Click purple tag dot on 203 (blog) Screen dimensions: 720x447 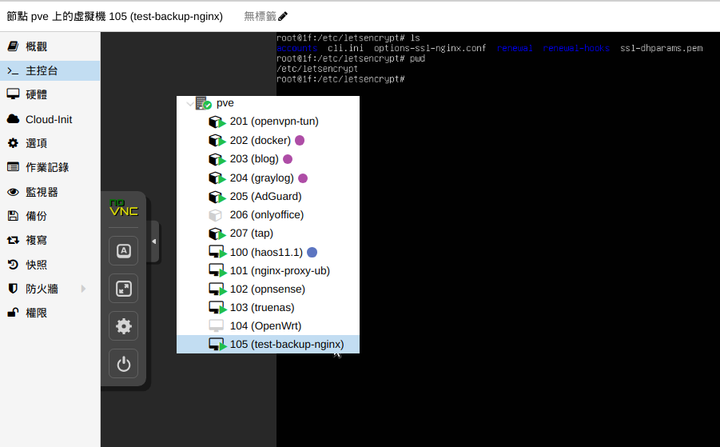tap(287, 159)
